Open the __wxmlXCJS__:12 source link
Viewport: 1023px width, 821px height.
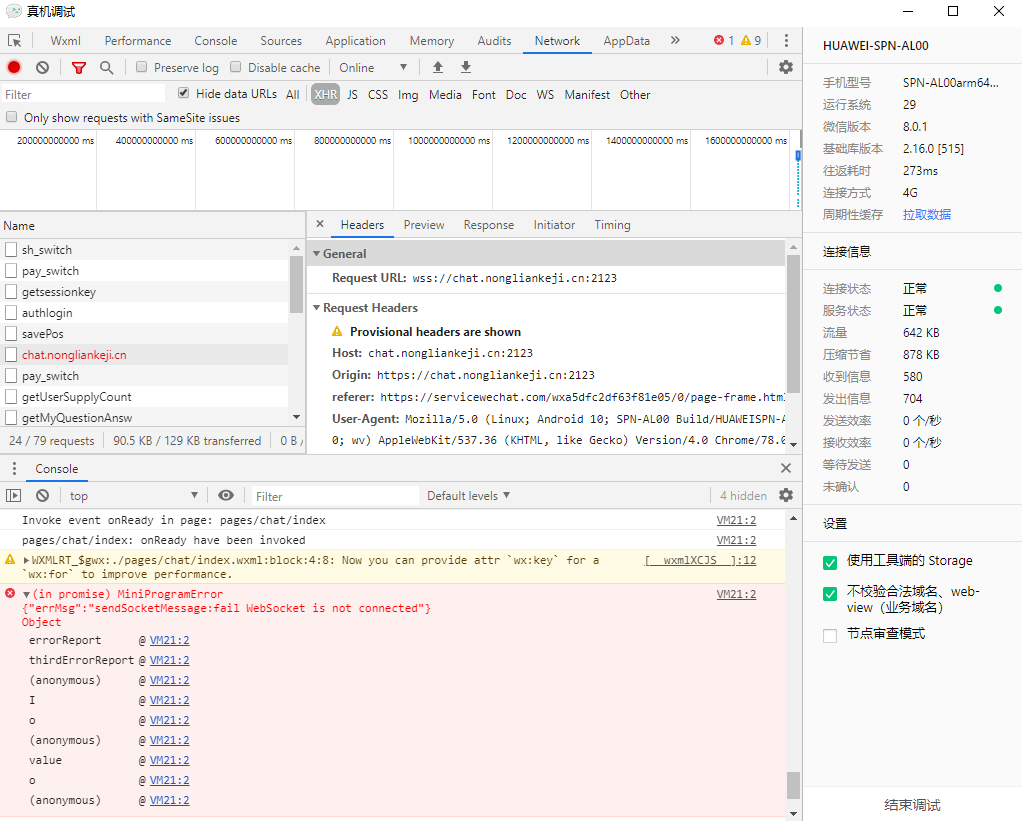(x=700, y=560)
